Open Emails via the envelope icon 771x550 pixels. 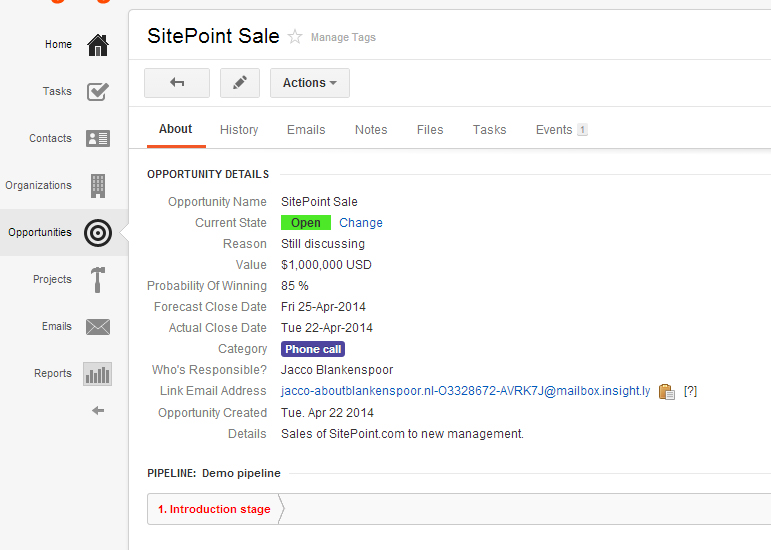[x=97, y=327]
